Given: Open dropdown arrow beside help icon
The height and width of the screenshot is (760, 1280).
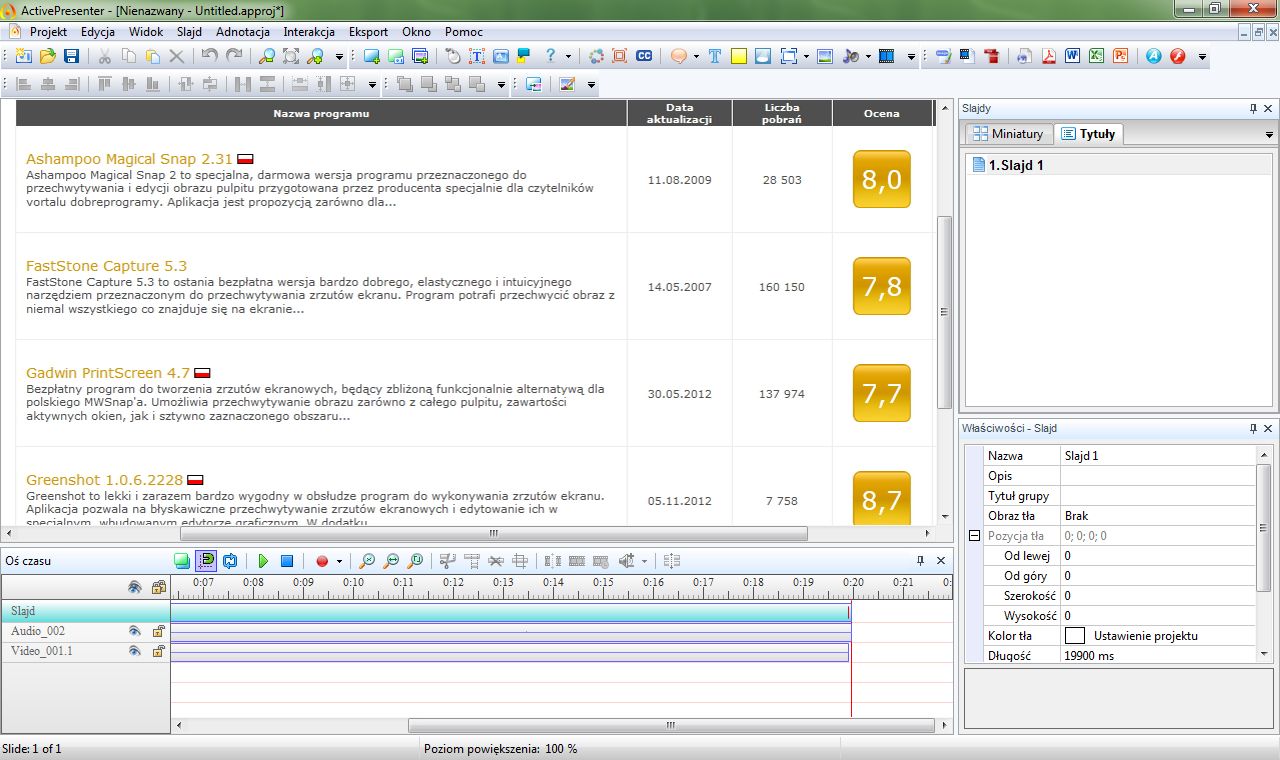Looking at the screenshot, I should 568,57.
